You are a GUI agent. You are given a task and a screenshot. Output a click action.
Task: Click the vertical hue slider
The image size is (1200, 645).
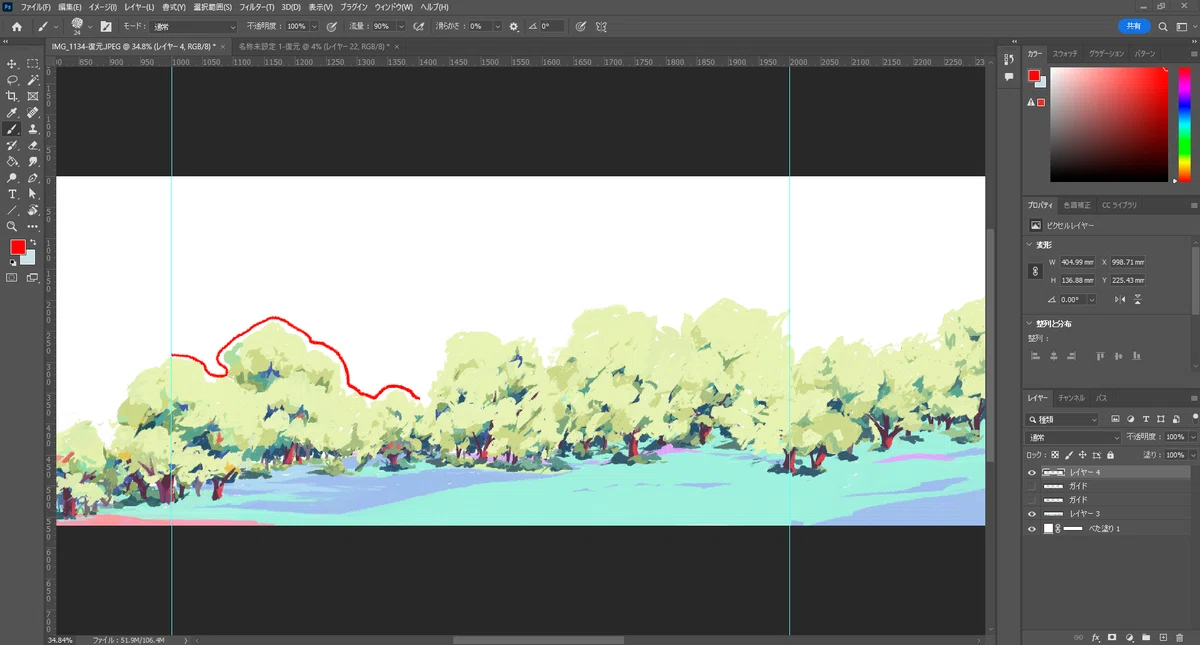pos(1184,125)
